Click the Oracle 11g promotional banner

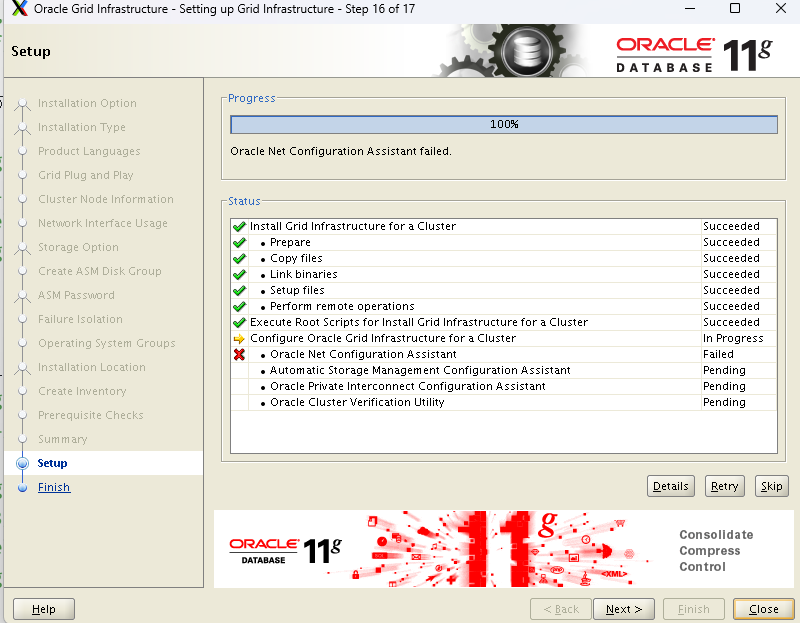coord(504,549)
